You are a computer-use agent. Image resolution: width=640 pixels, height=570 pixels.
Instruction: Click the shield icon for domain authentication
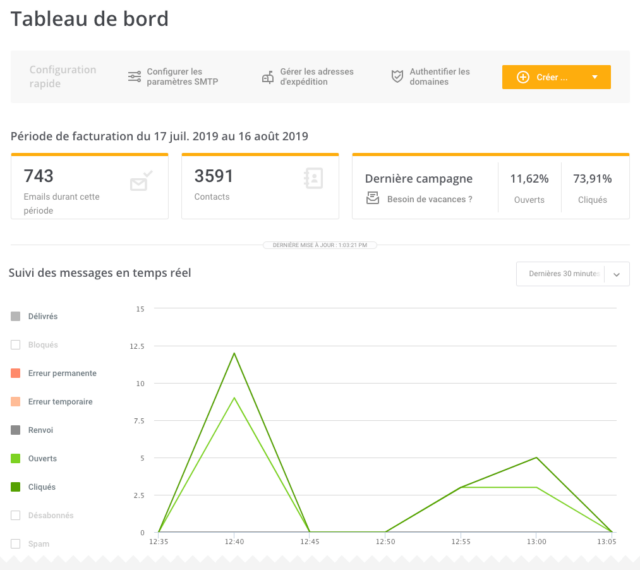pyautogui.click(x=397, y=76)
